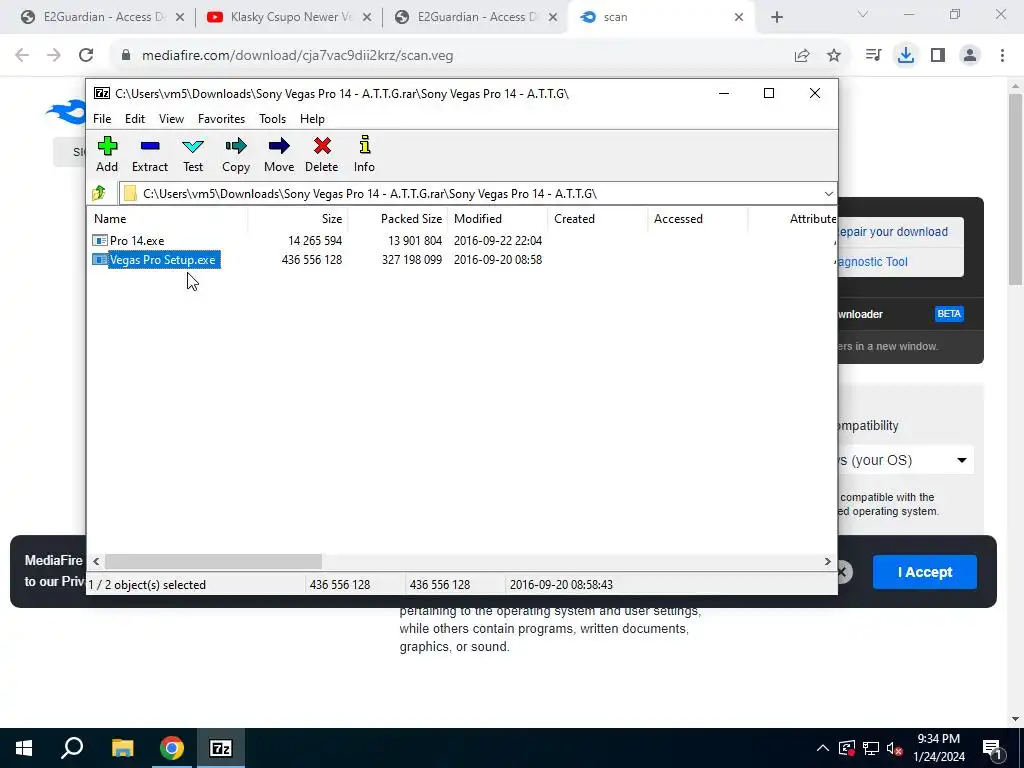This screenshot has width=1024, height=768.
Task: Click I Accept on MediaFire cookie banner
Action: point(925,572)
